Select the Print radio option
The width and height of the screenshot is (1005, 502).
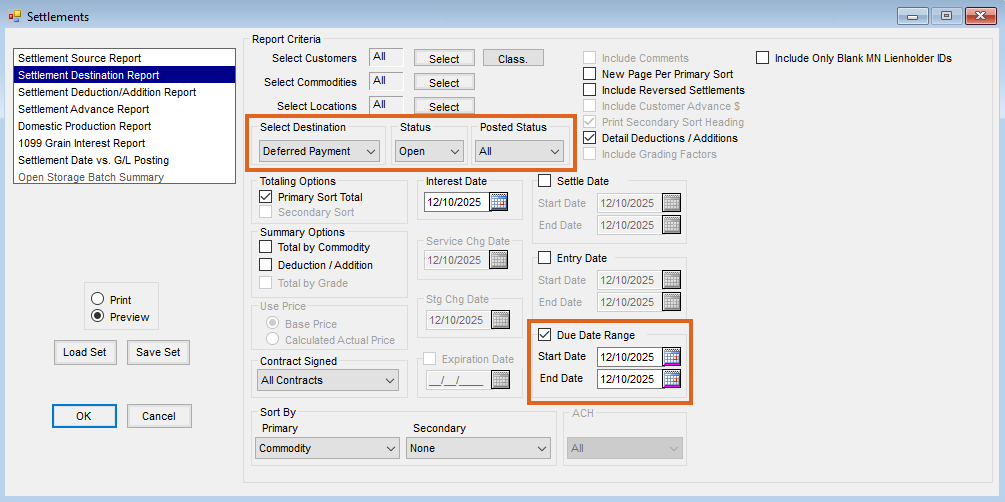coord(97,299)
